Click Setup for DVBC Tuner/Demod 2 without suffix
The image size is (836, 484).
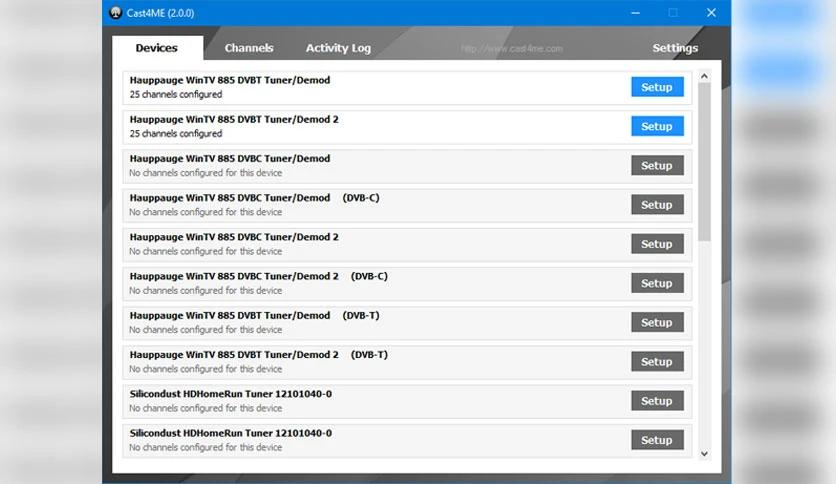657,244
